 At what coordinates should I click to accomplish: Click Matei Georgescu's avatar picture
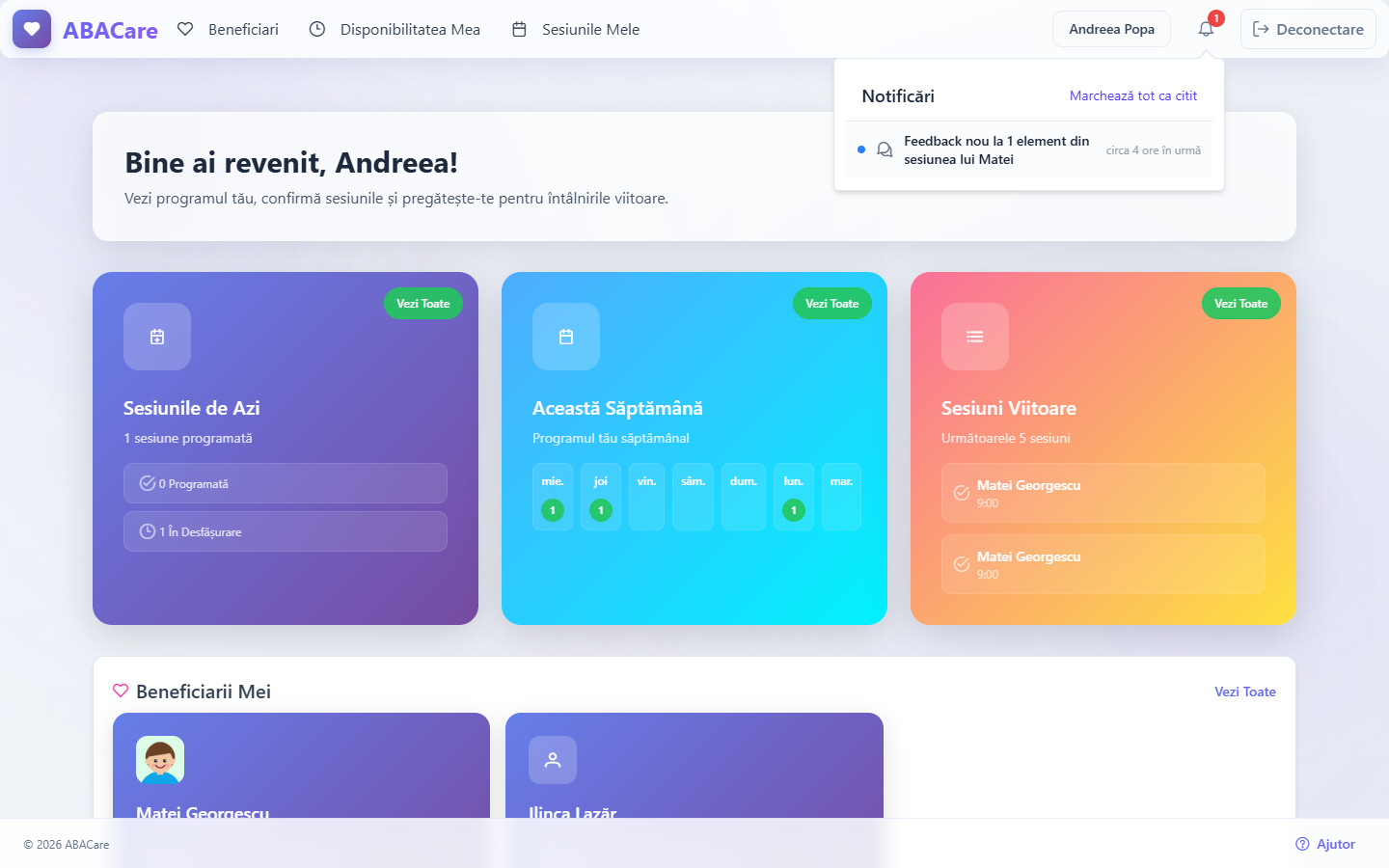coord(160,760)
